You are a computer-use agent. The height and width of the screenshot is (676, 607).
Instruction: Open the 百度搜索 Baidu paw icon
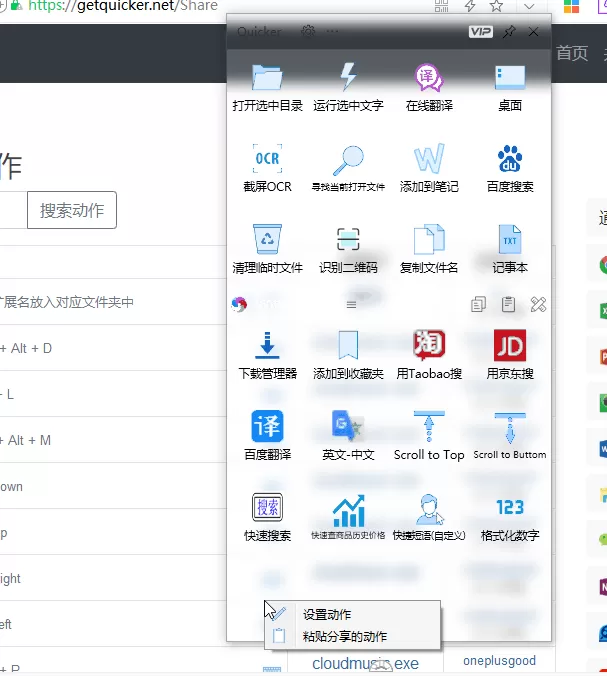(510, 159)
